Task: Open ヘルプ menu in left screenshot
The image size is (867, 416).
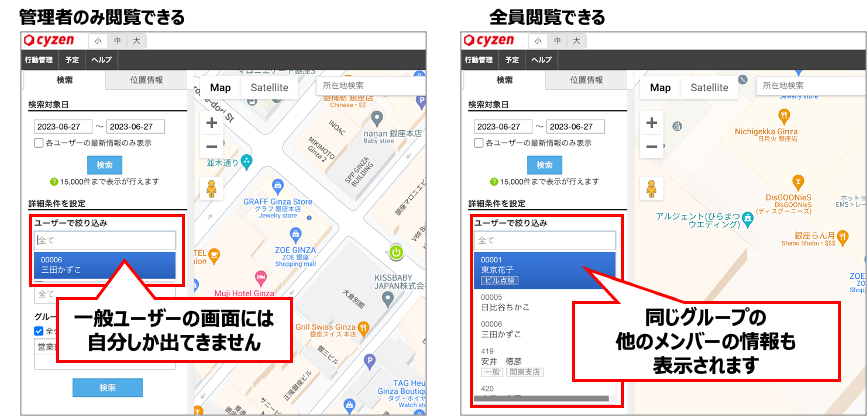Action: tap(102, 60)
